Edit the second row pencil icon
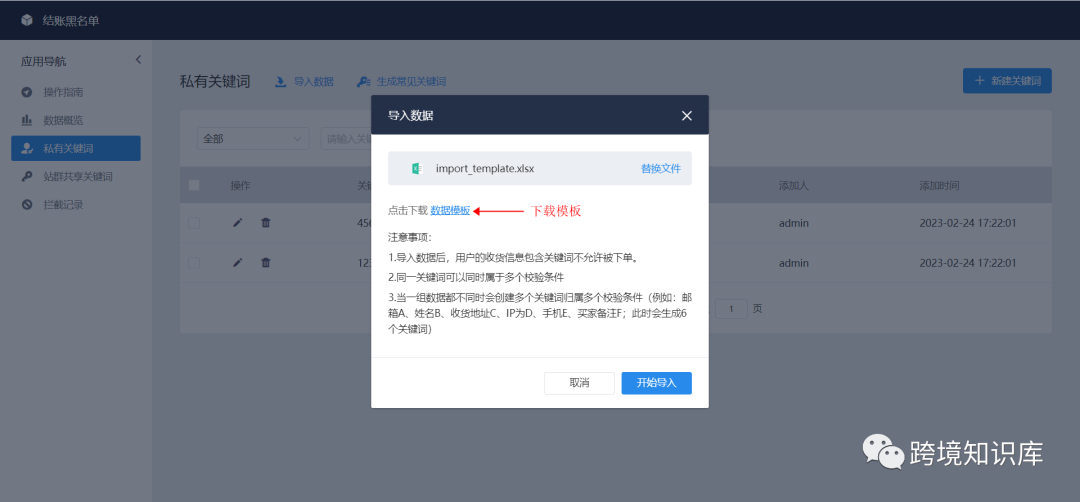 pyautogui.click(x=238, y=263)
